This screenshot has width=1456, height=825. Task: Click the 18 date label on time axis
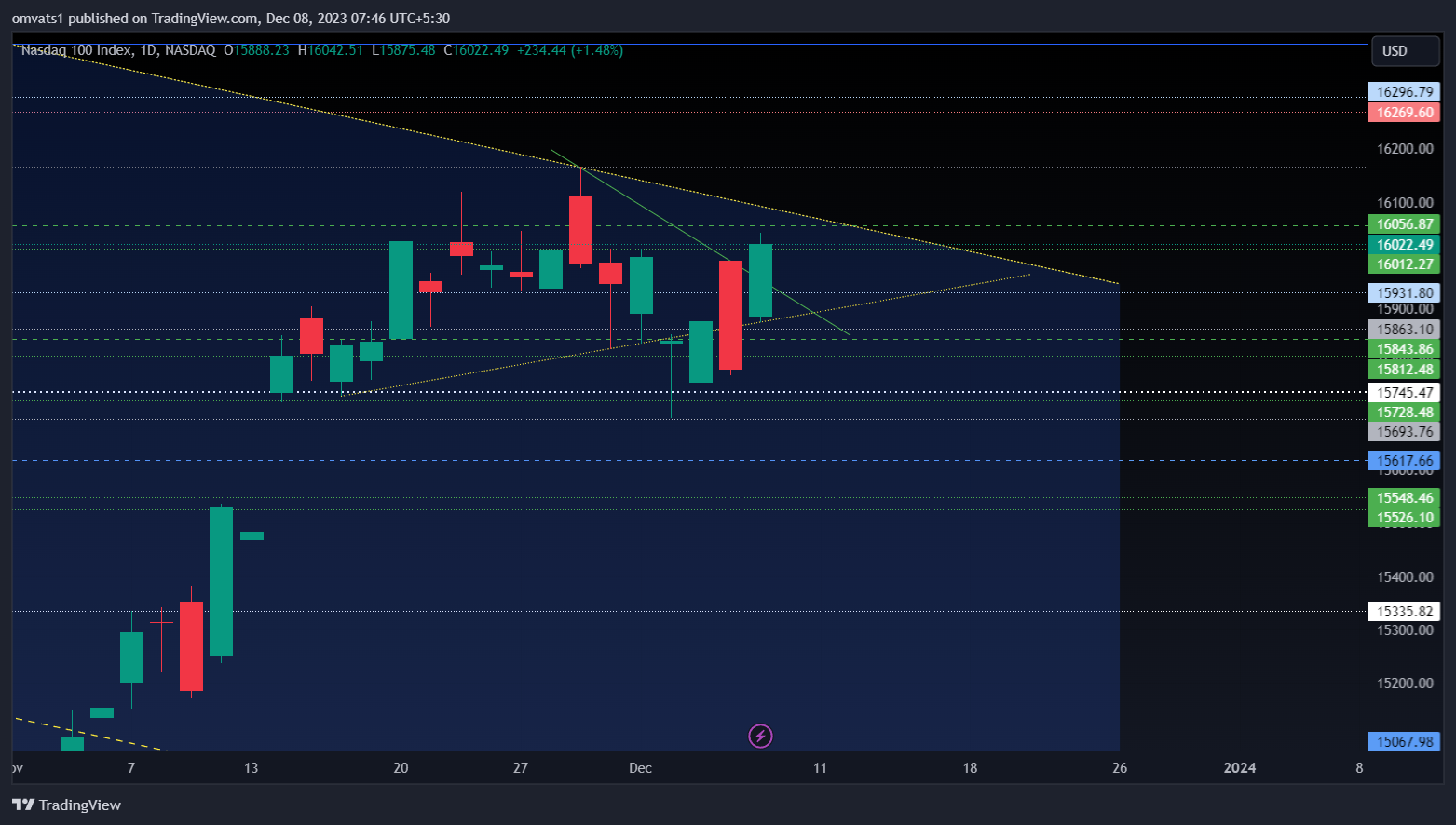click(x=970, y=768)
